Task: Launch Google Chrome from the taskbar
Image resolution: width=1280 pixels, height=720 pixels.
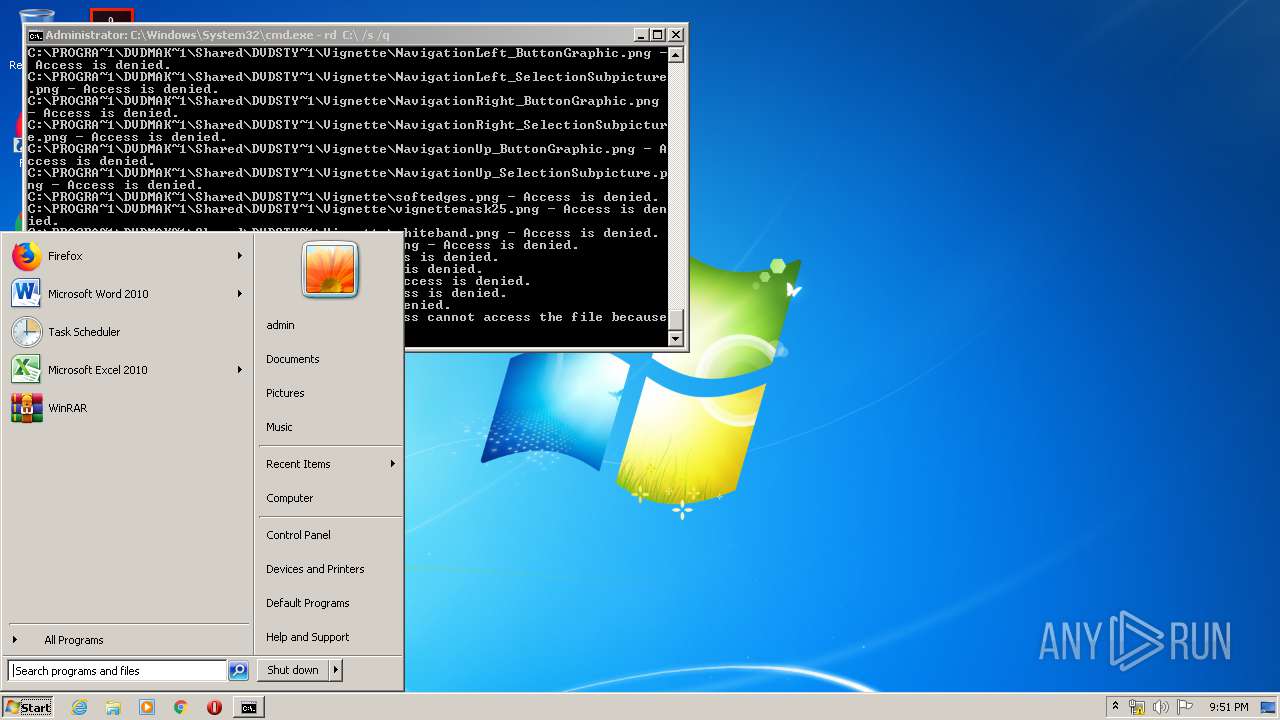Action: coord(181,707)
